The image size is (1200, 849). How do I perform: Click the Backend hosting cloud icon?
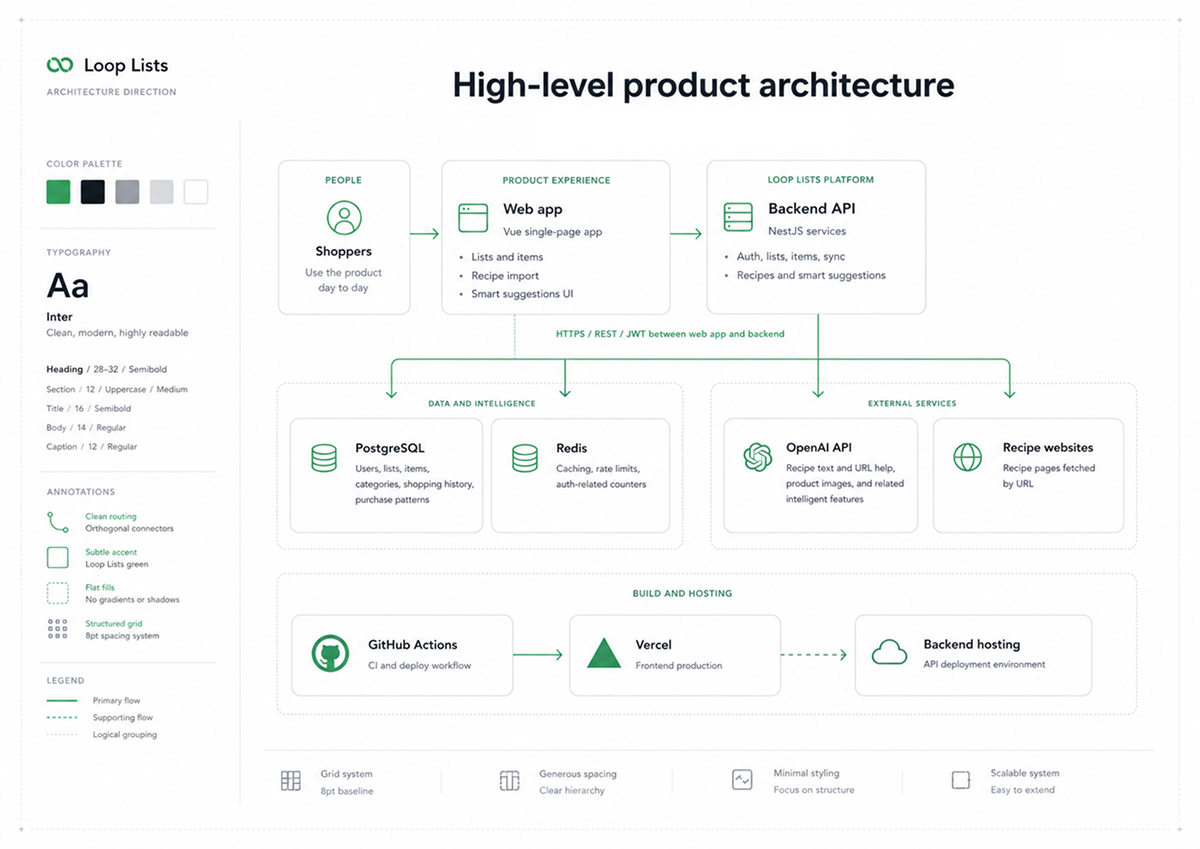point(889,653)
